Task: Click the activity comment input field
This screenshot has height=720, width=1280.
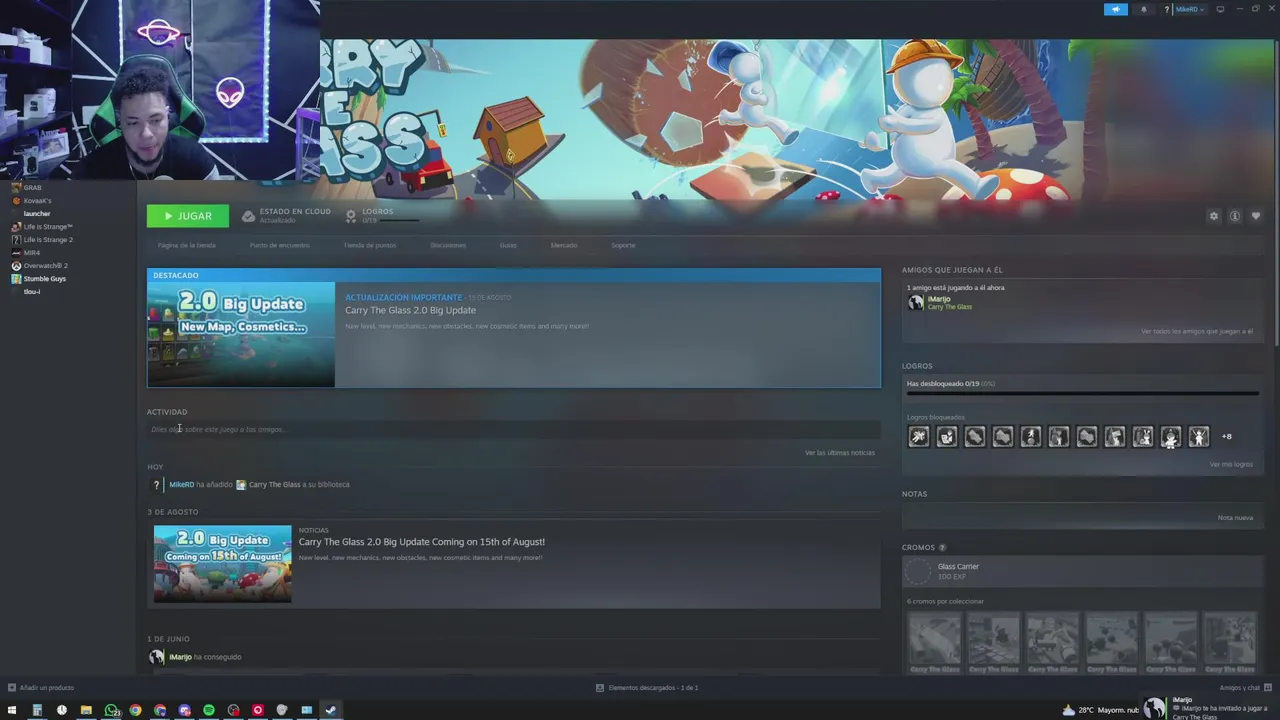Action: pyautogui.click(x=514, y=429)
